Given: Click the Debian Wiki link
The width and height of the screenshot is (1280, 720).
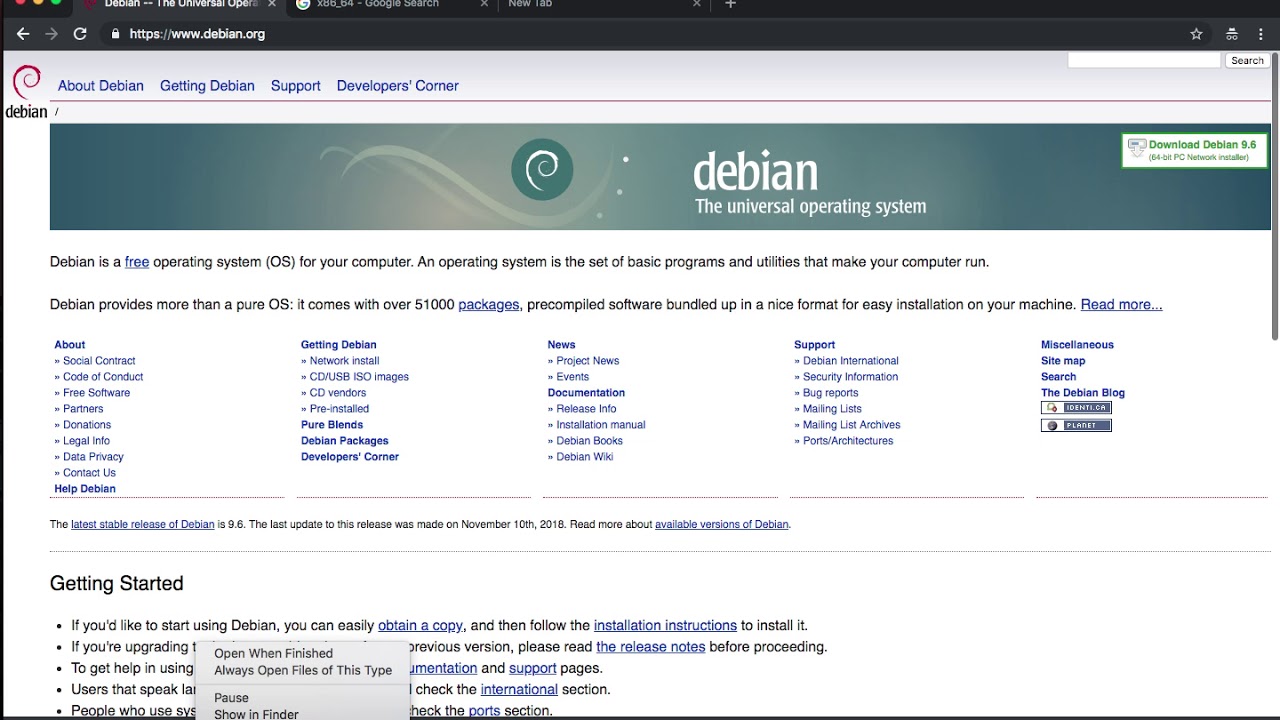Looking at the screenshot, I should point(585,457).
